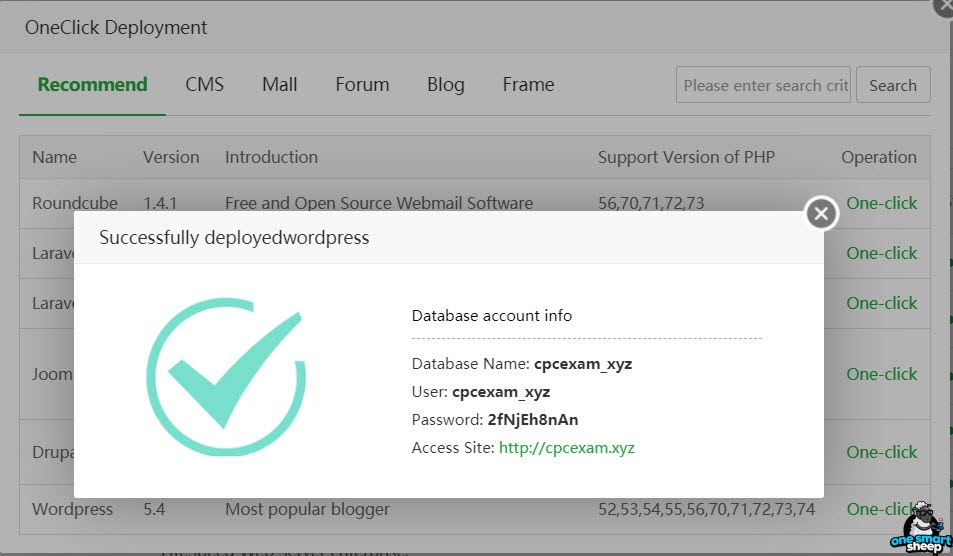Click the Roundcube name cell

[x=75, y=203]
